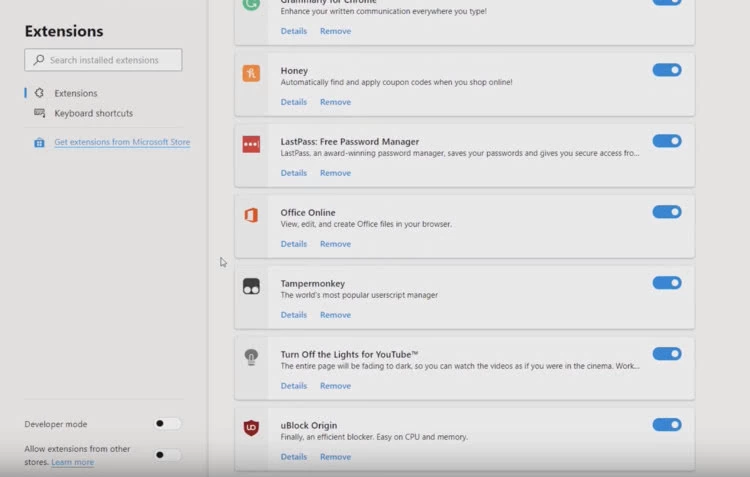Enable Allow extensions from other stores
This screenshot has height=477, width=750.
167,455
